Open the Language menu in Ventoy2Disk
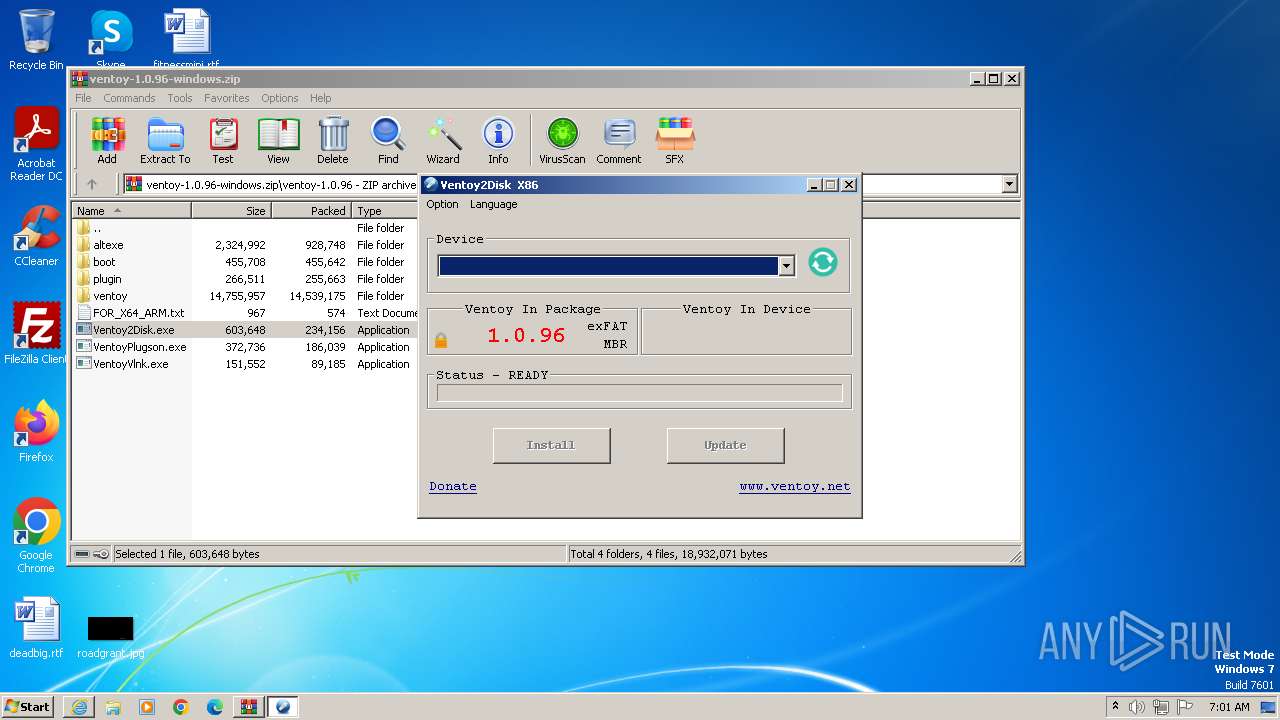This screenshot has height=720, width=1280. click(494, 204)
